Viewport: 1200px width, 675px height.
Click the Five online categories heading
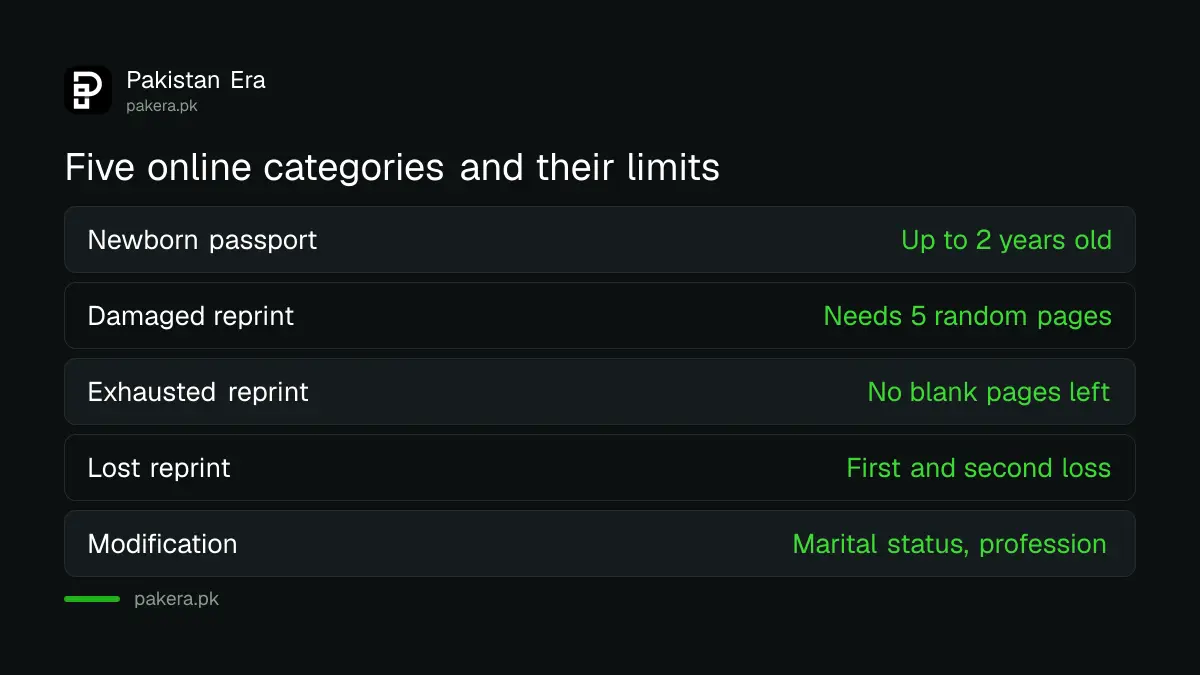(392, 167)
